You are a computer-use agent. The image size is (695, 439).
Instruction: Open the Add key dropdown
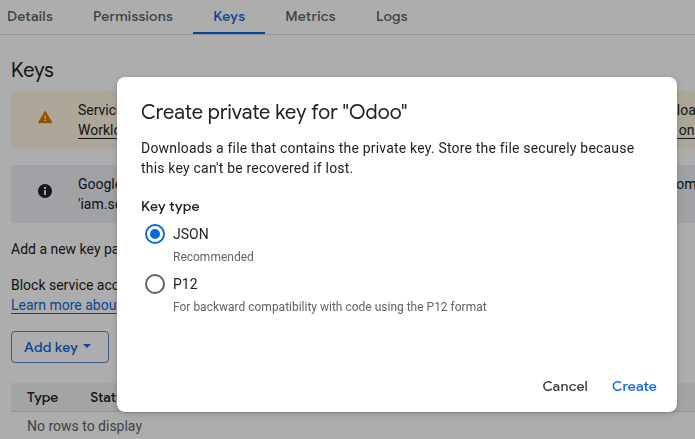click(59, 347)
